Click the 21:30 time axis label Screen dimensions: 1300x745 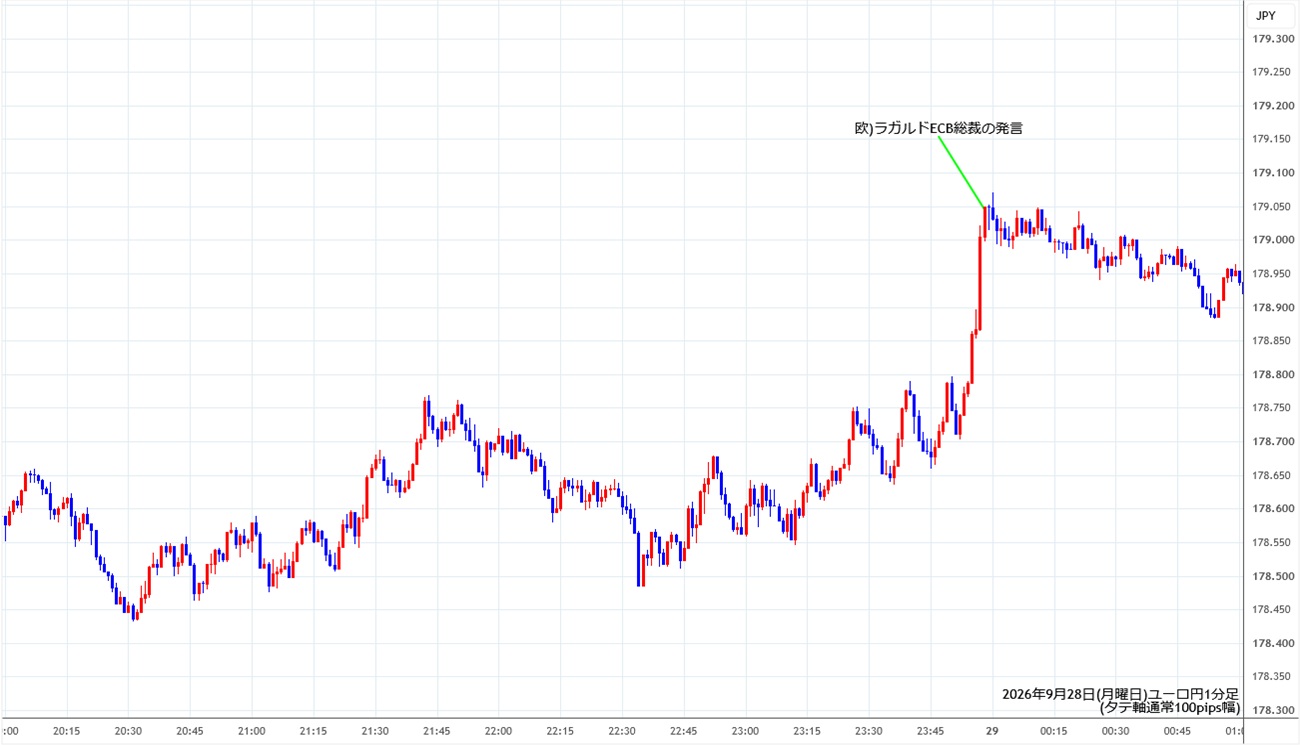[x=375, y=732]
